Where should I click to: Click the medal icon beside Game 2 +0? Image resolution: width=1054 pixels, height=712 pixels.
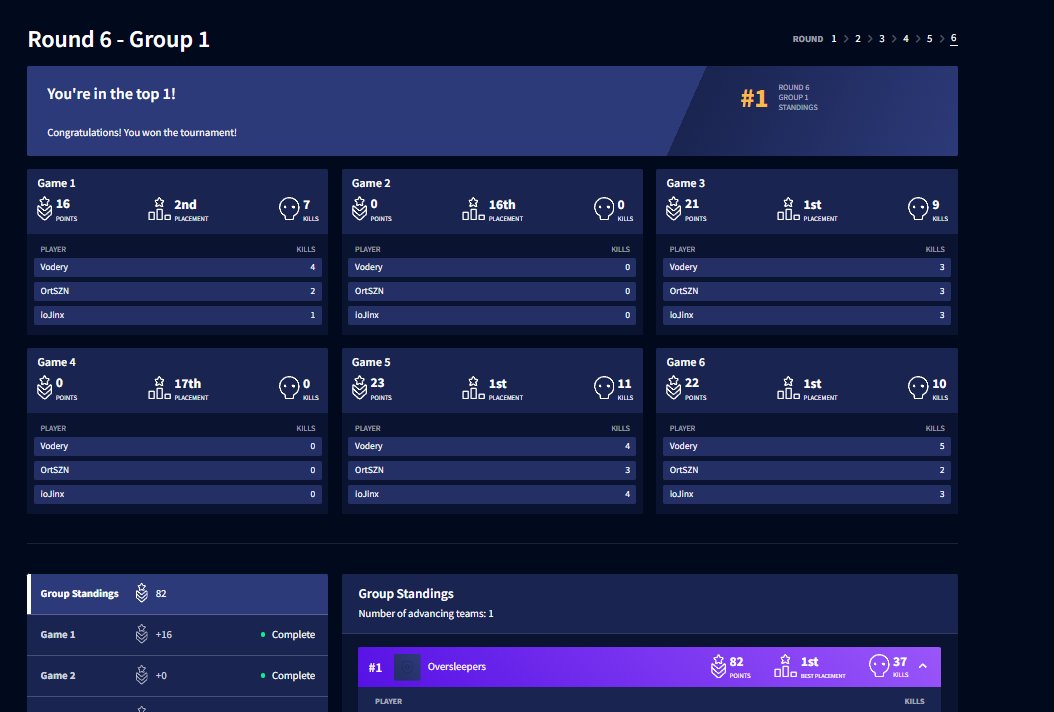tap(142, 675)
